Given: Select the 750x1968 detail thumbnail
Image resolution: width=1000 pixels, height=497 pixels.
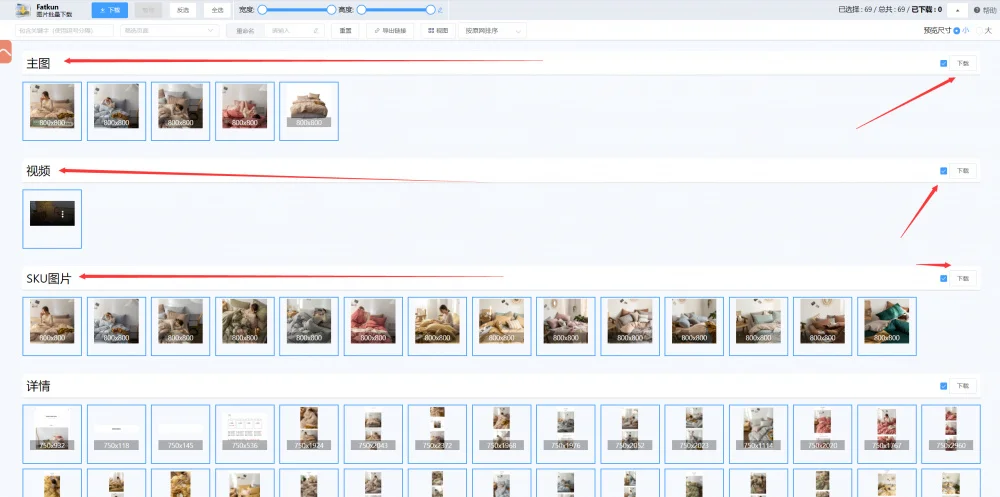Looking at the screenshot, I should (501, 434).
